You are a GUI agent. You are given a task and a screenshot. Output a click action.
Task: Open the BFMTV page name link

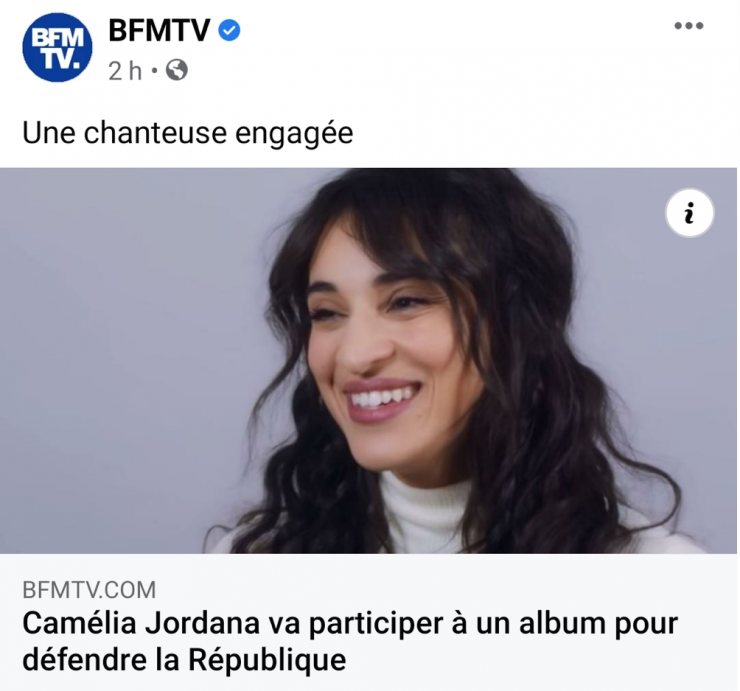tap(159, 31)
